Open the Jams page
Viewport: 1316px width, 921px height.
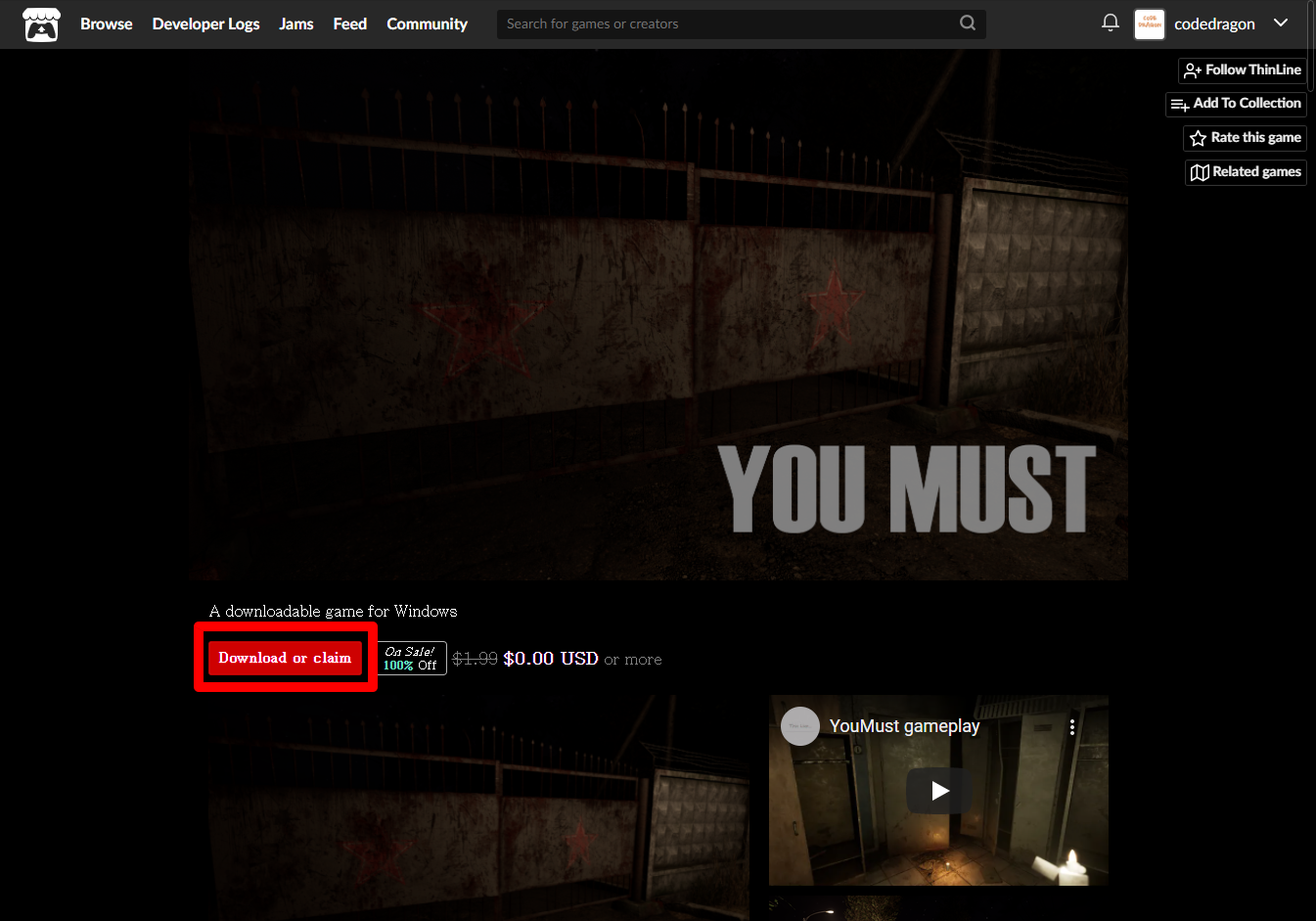(x=295, y=23)
